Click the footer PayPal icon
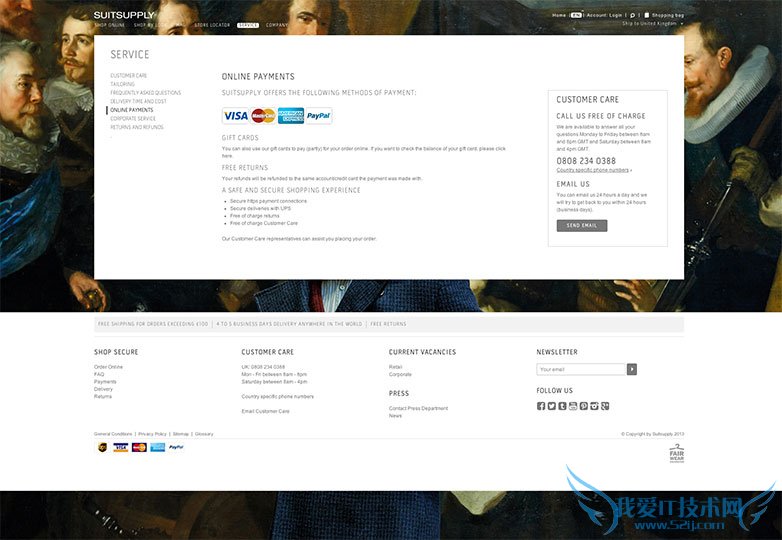782x540 pixels. 176,447
